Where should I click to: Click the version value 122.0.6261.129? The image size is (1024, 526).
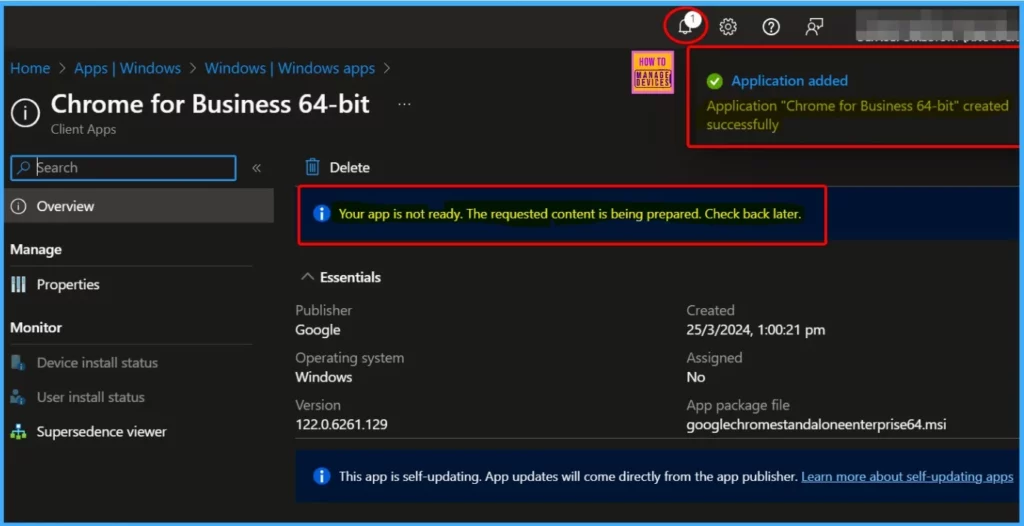pyautogui.click(x=341, y=424)
